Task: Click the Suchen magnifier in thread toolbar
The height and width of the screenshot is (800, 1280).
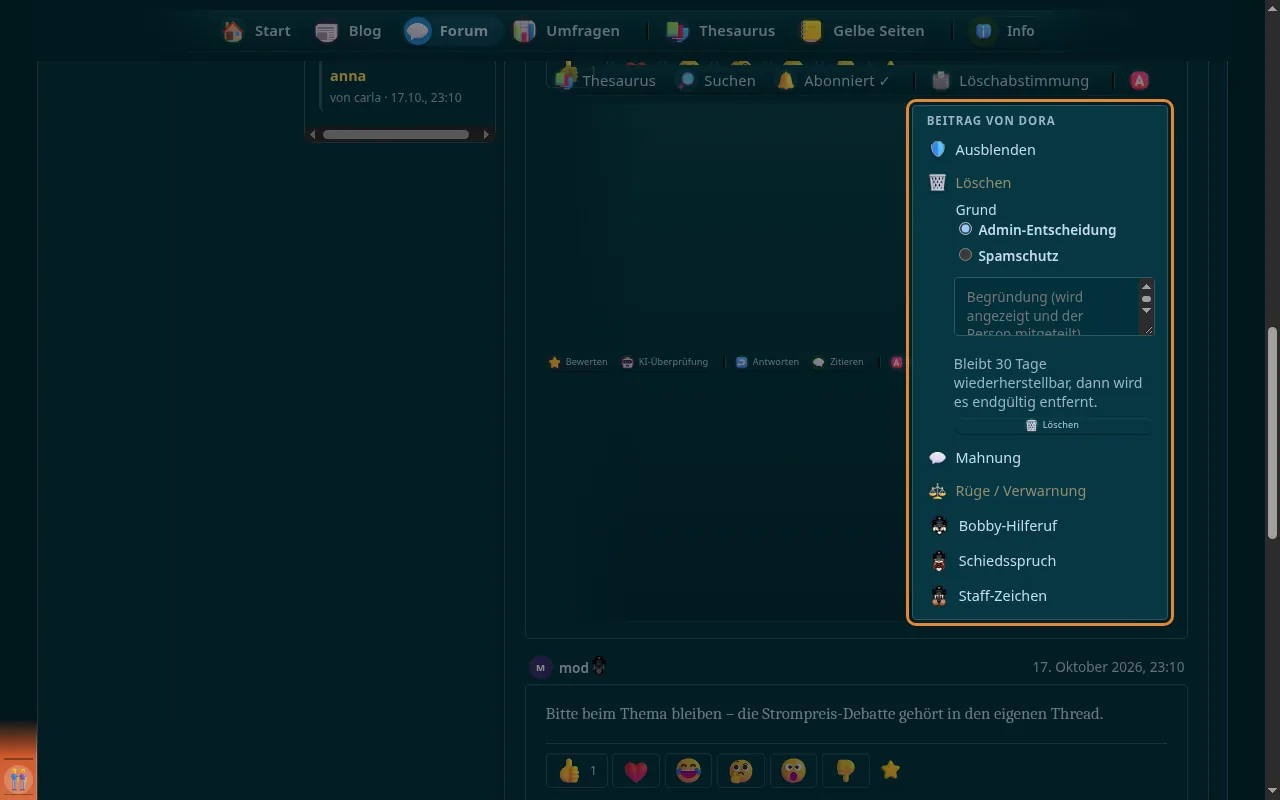Action: pos(686,81)
